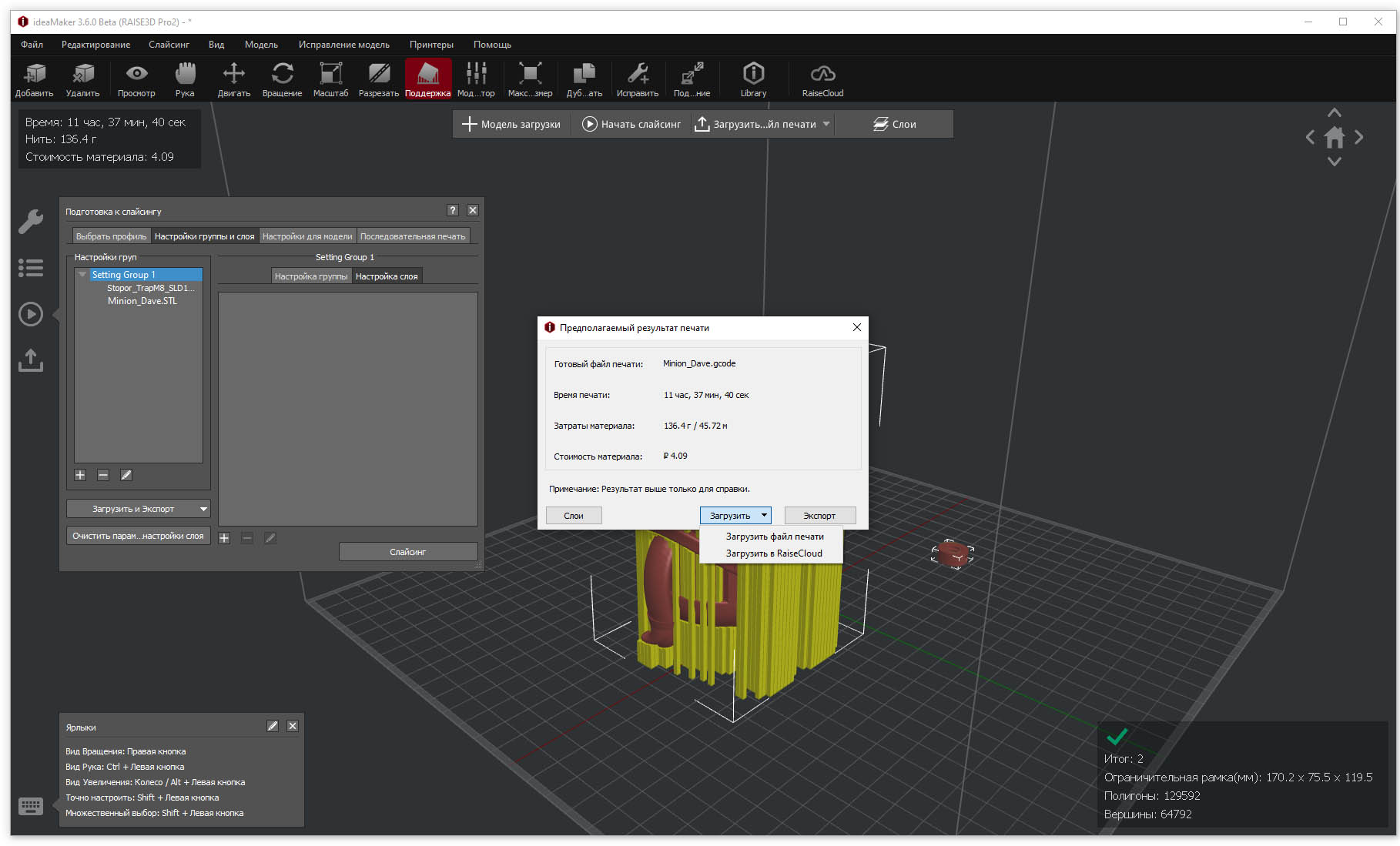This screenshot has width=1400, height=846.
Task: Switch to Последовательная печать tab
Action: click(413, 236)
